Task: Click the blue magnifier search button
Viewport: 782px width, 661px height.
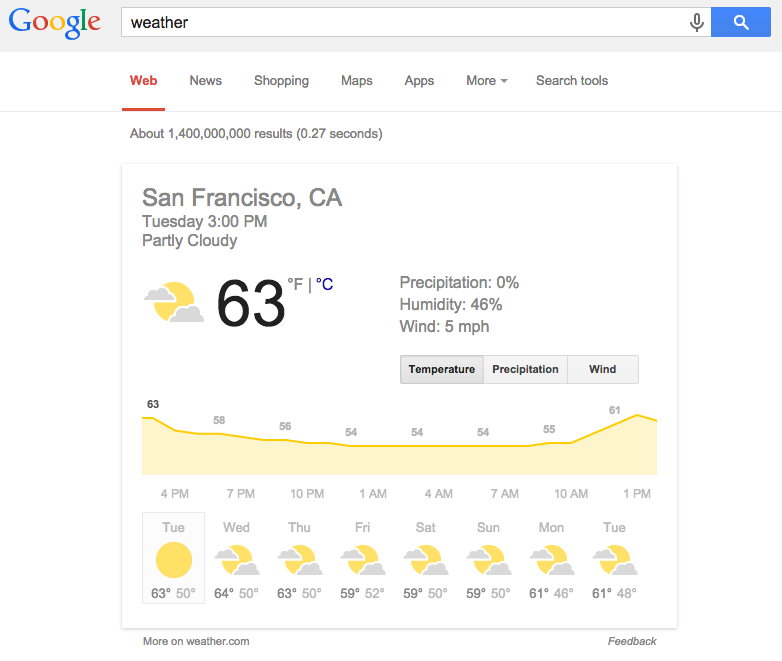Action: [x=740, y=23]
